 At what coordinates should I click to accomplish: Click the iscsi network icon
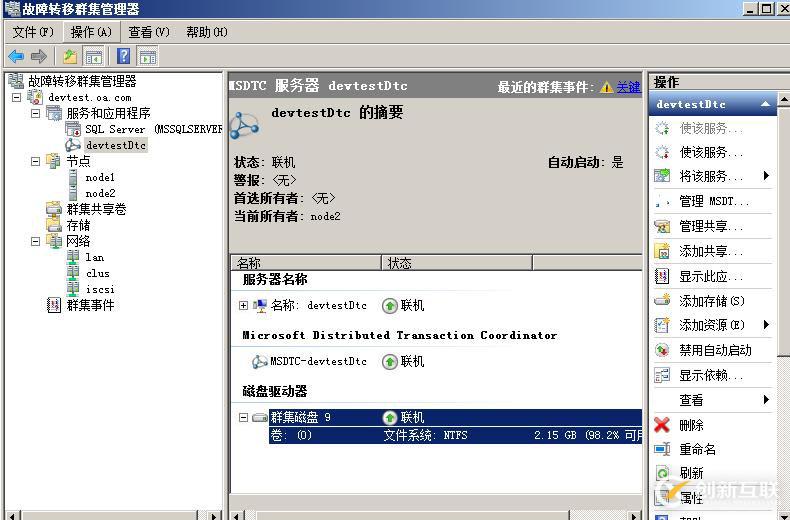pyautogui.click(x=74, y=289)
